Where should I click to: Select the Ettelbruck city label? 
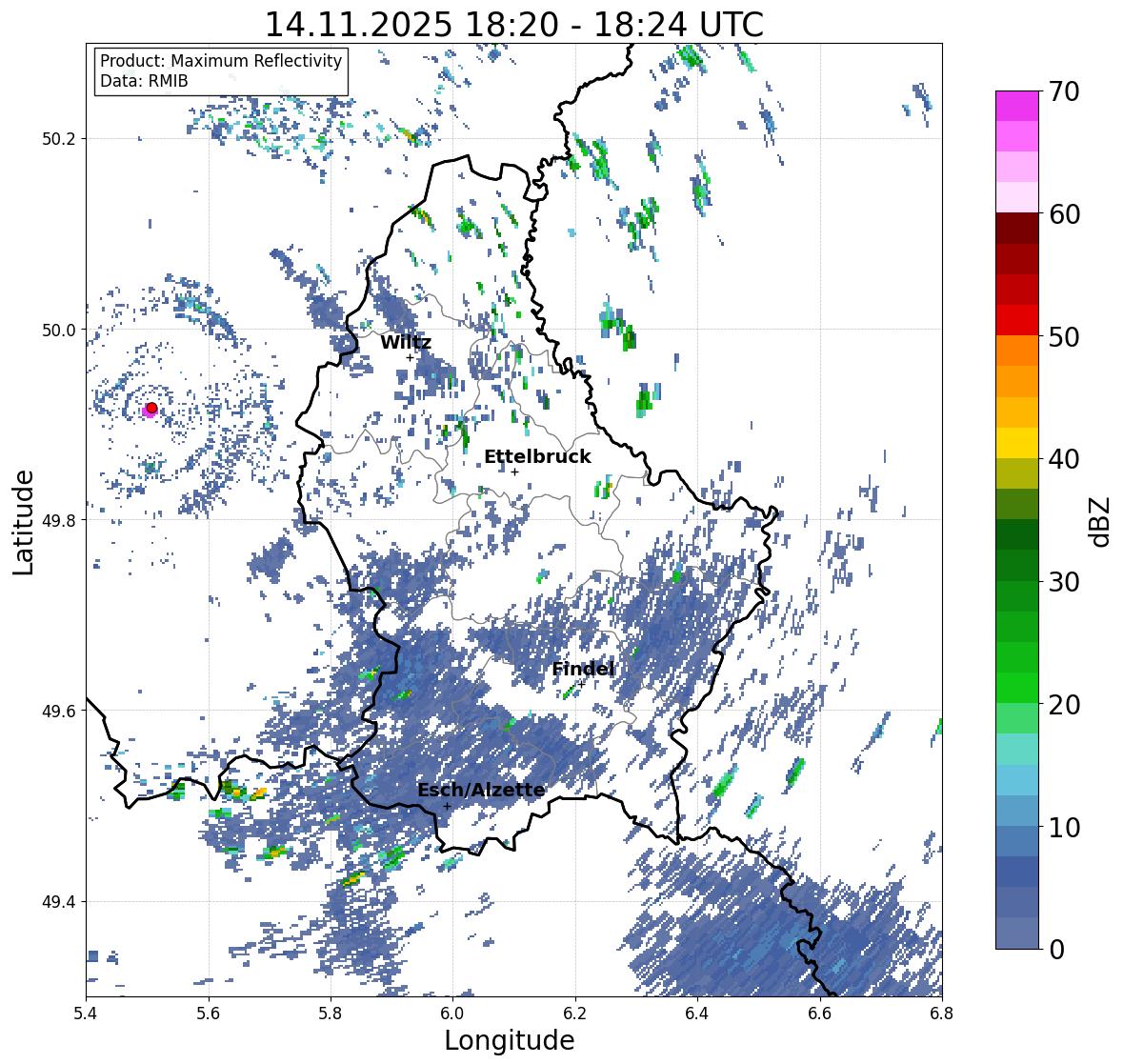tap(537, 456)
